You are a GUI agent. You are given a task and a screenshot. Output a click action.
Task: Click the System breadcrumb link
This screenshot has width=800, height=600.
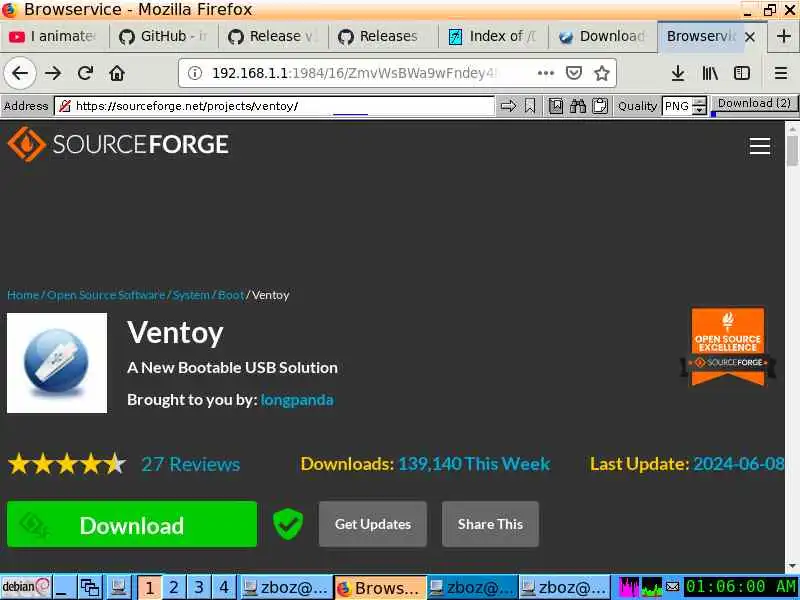point(191,295)
